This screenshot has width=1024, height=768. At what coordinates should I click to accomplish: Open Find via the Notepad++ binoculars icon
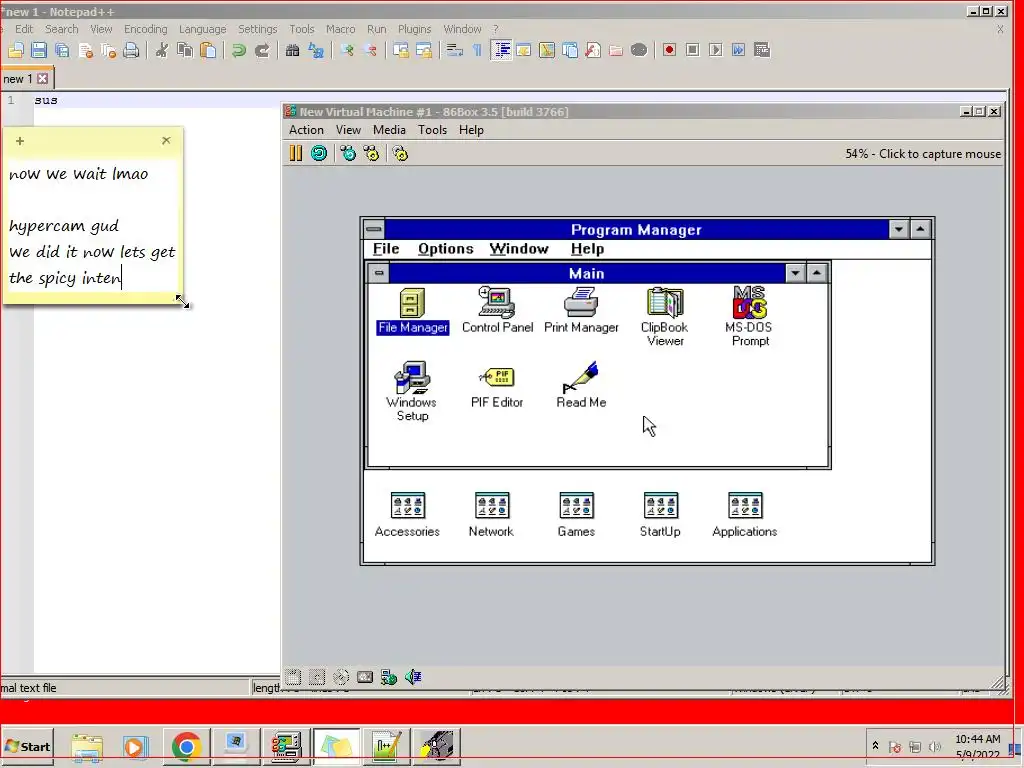pos(293,50)
